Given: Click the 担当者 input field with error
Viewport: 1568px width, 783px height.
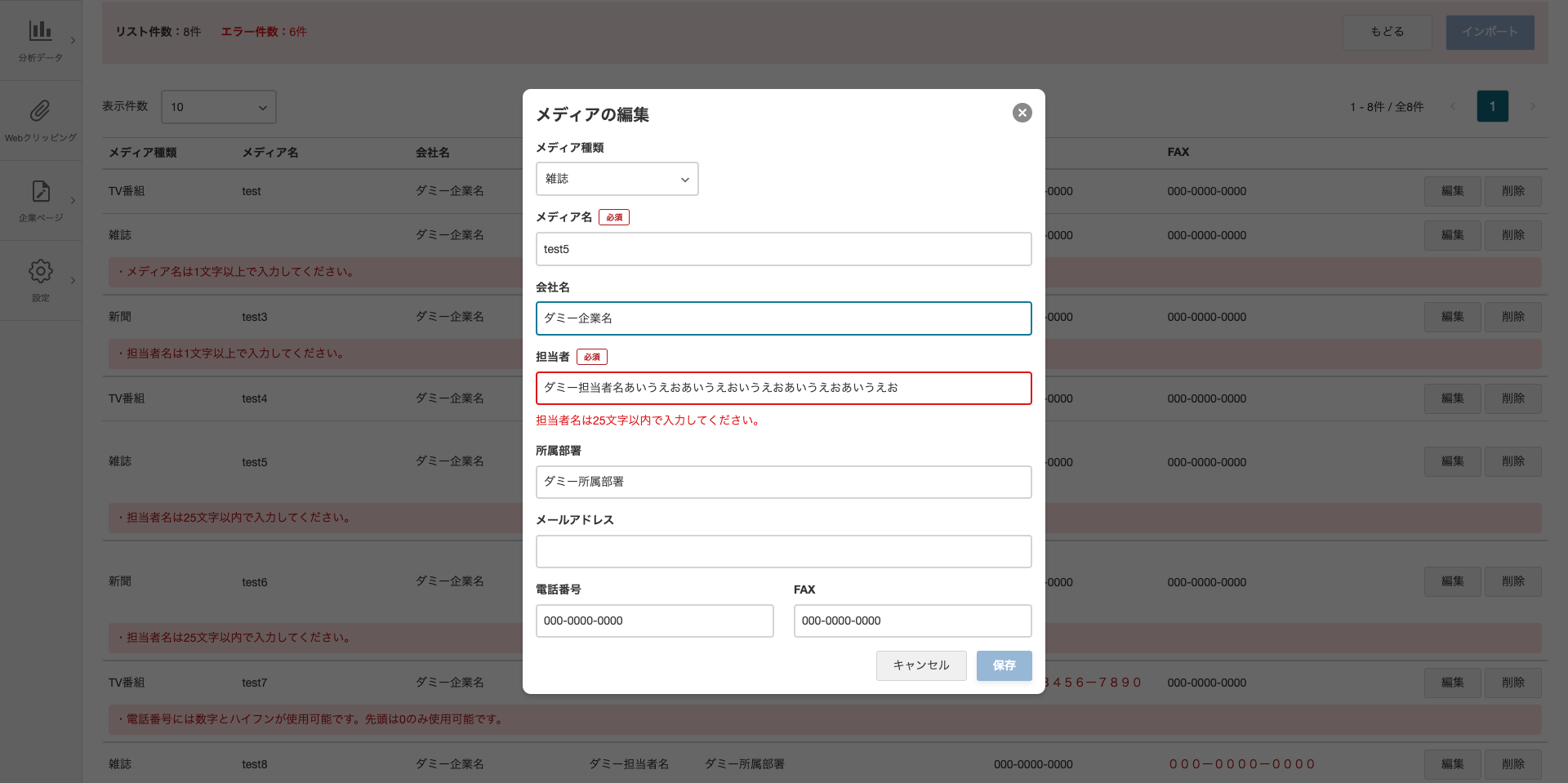Looking at the screenshot, I should pyautogui.click(x=783, y=388).
